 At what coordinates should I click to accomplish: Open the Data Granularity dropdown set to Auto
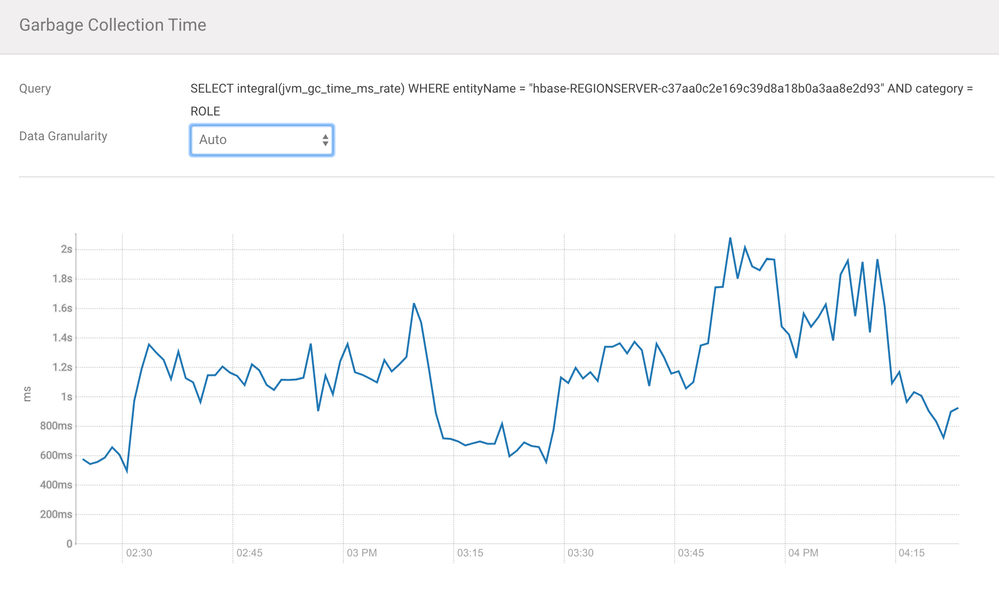(260, 140)
